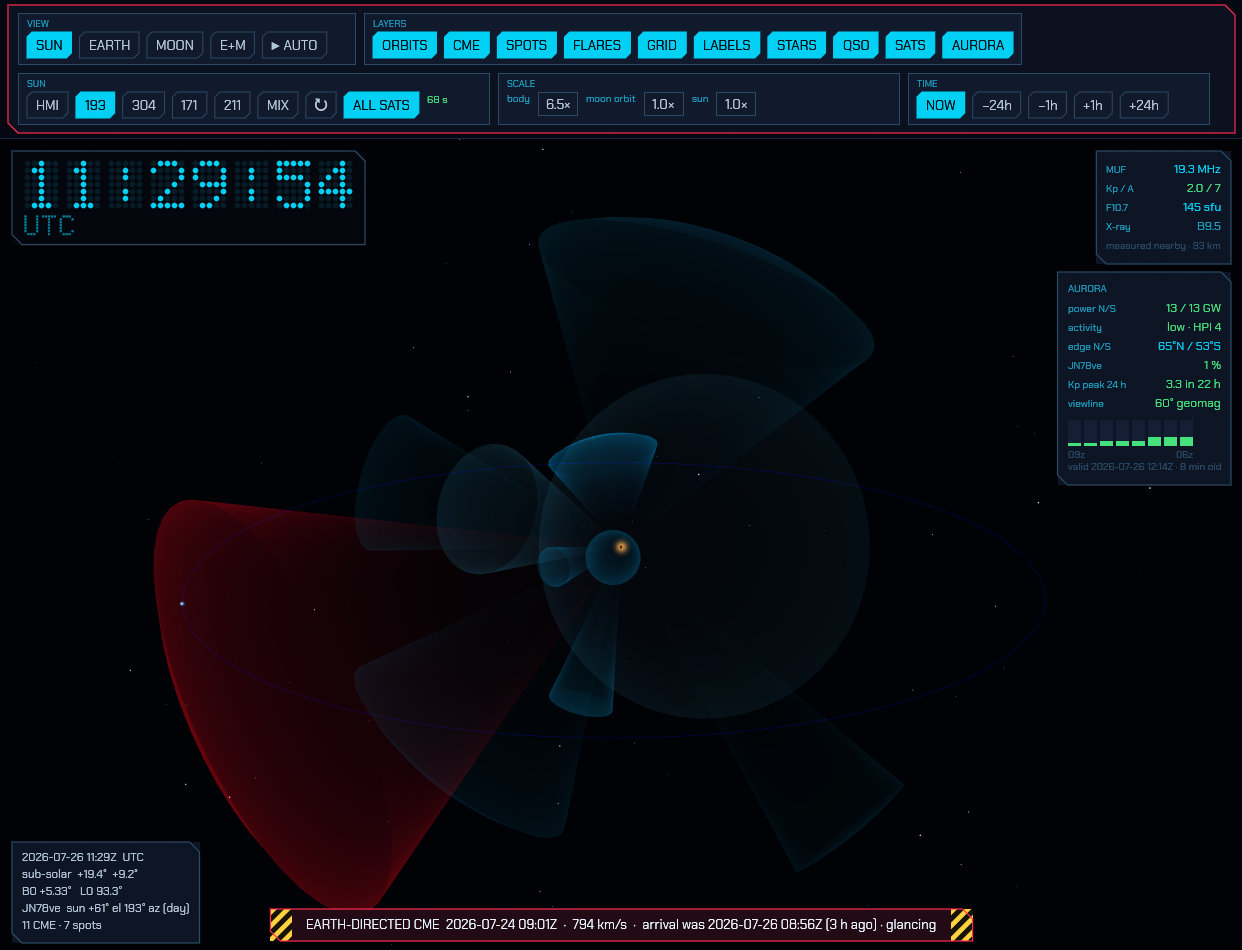Click the moon orbit scale field
Image resolution: width=1242 pixels, height=950 pixels.
(664, 104)
